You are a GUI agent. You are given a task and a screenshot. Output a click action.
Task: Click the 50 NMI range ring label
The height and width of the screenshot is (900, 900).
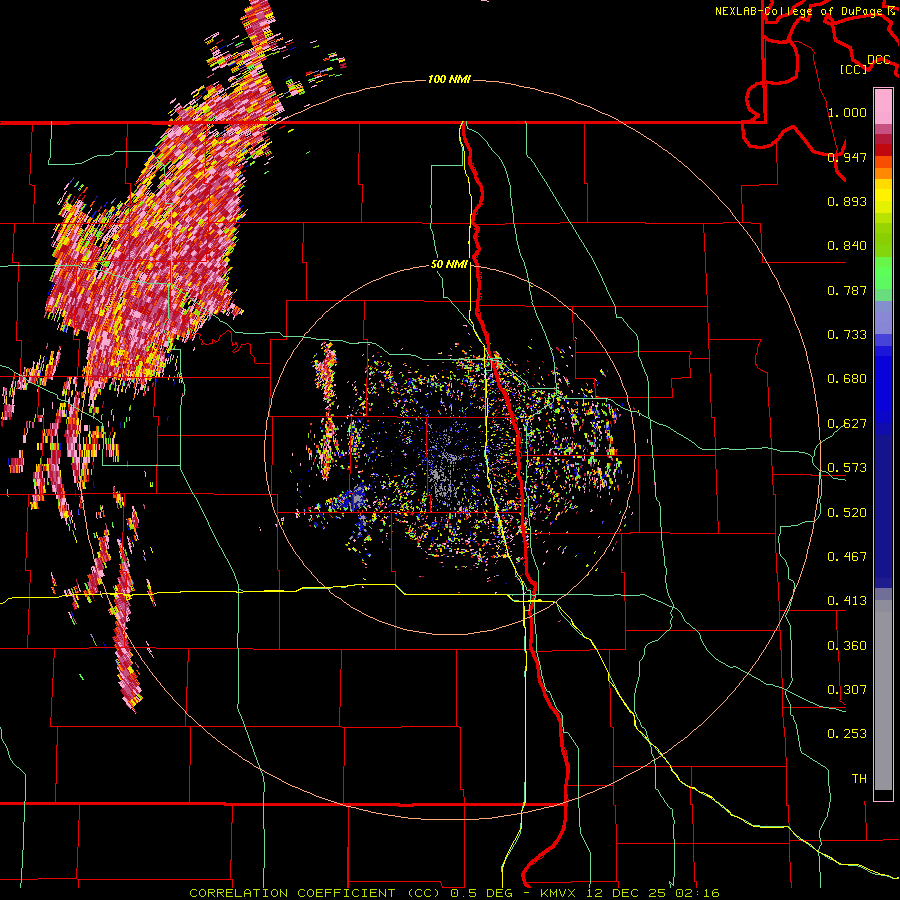click(449, 264)
